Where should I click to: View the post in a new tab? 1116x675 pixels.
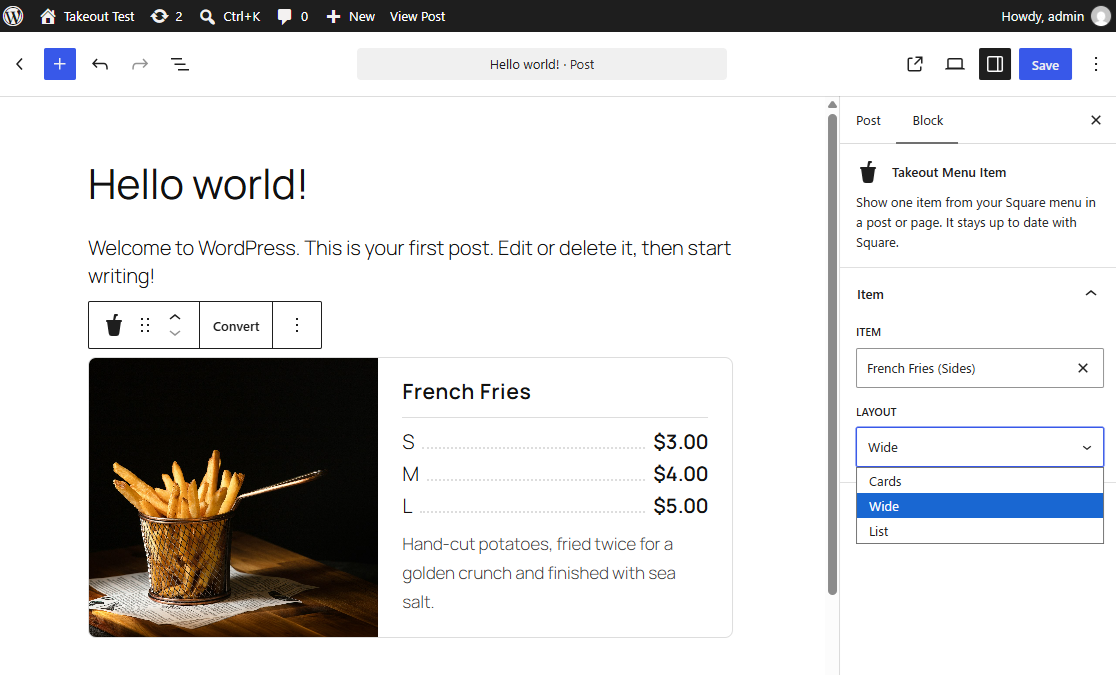pyautogui.click(x=915, y=64)
